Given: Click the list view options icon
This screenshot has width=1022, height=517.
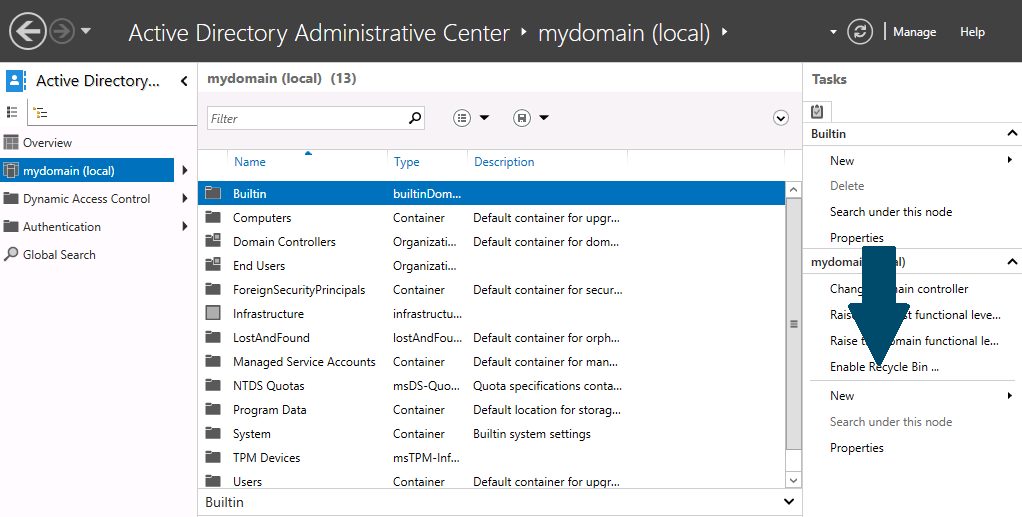Looking at the screenshot, I should [462, 118].
